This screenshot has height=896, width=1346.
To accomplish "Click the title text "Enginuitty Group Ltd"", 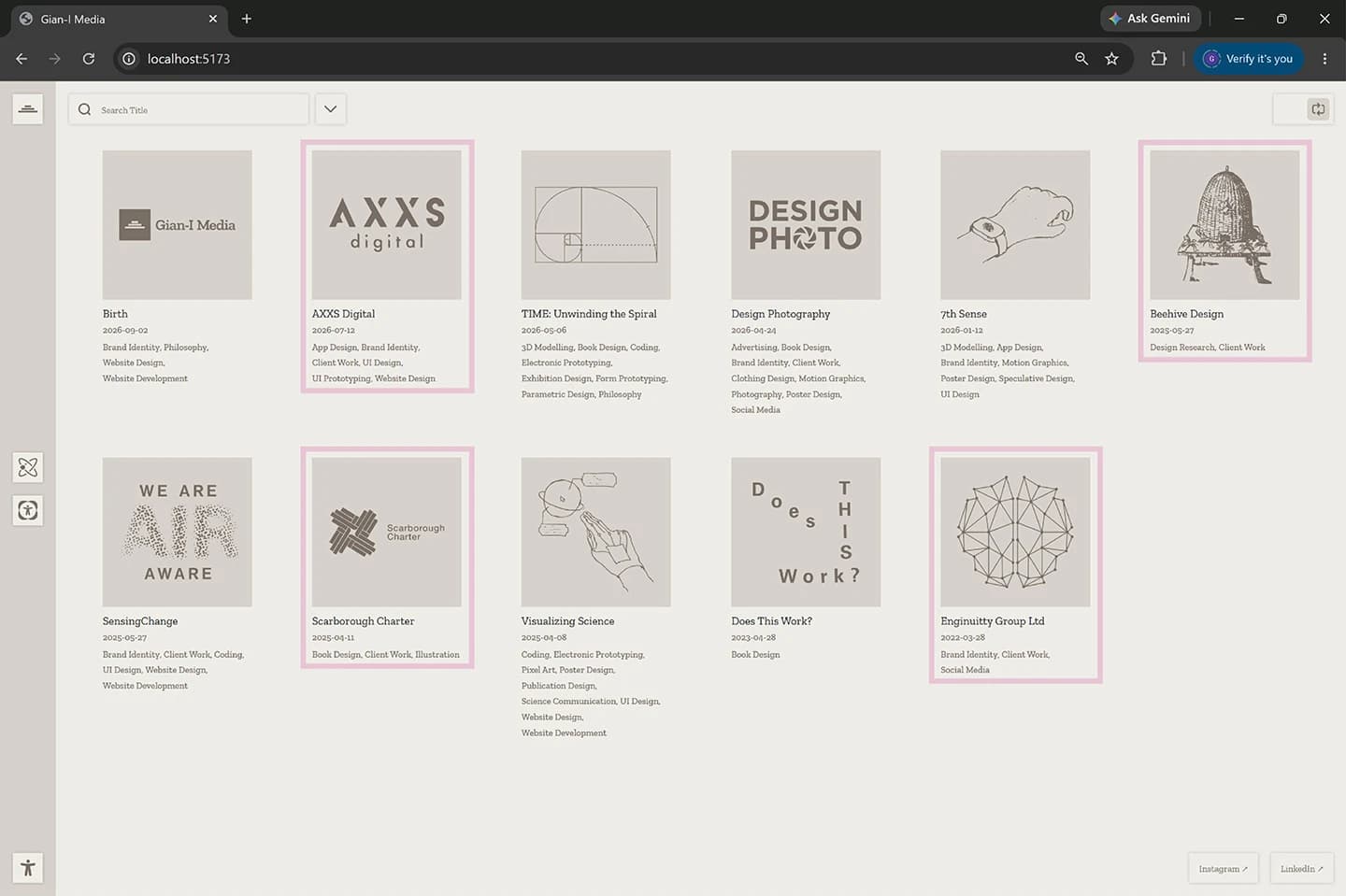I will 993,621.
